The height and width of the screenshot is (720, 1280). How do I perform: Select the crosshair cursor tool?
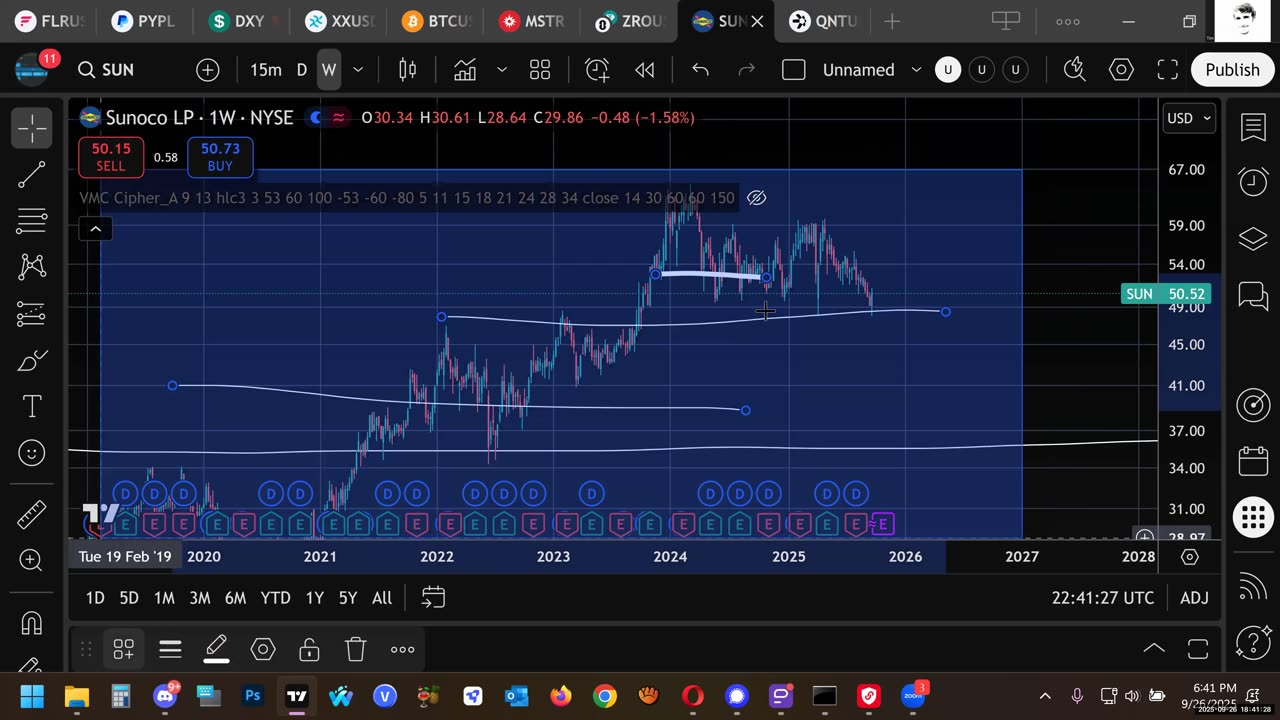(32, 129)
